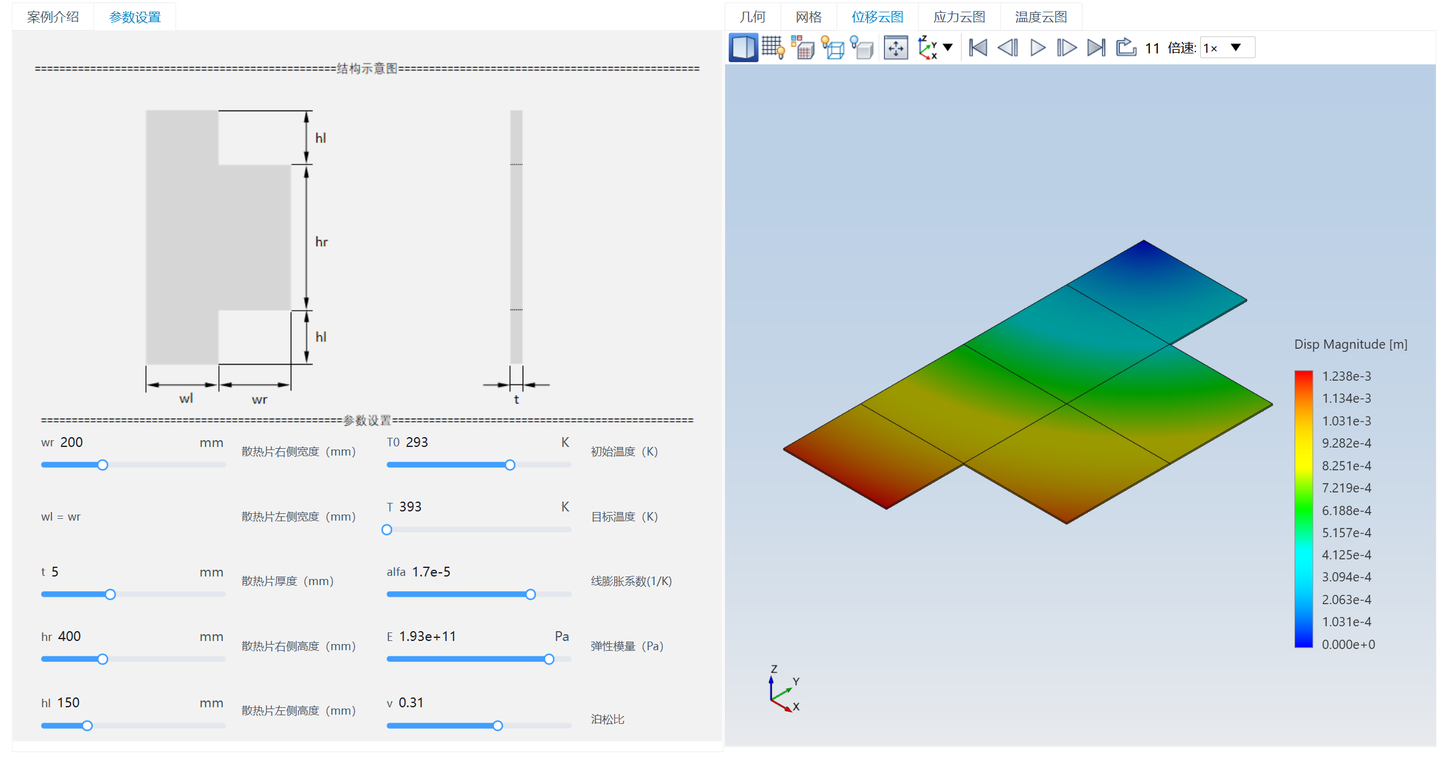Image resolution: width=1440 pixels, height=757 pixels.
Task: Toggle animation loop icon
Action: coord(1126,47)
